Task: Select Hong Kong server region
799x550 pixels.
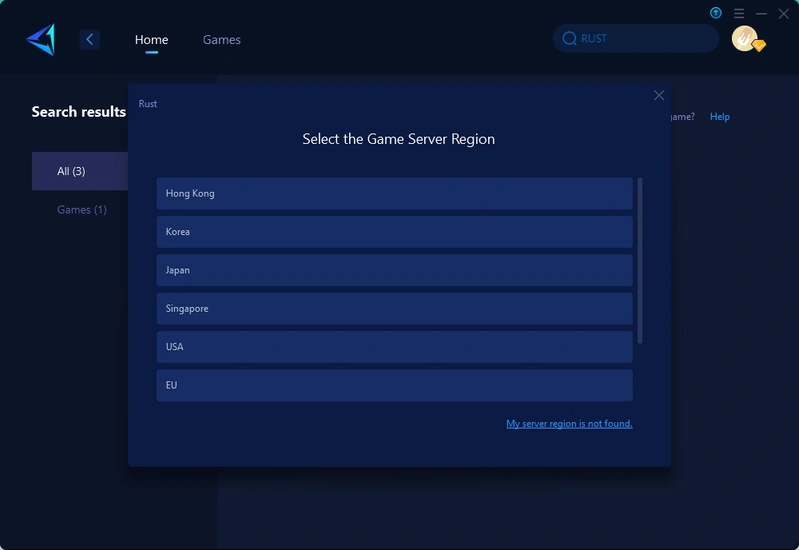Action: coord(394,193)
